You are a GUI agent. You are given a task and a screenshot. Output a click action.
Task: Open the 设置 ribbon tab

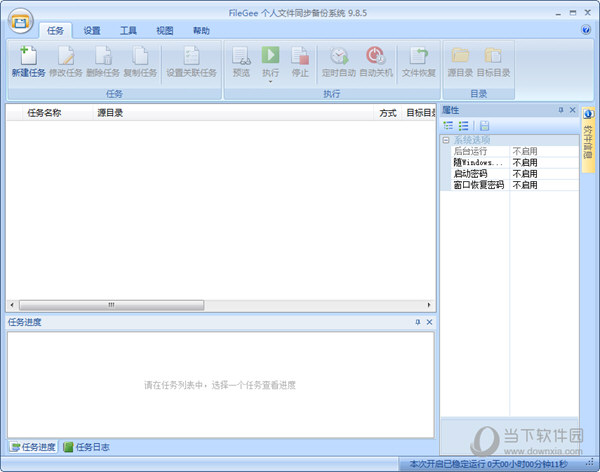[92, 31]
